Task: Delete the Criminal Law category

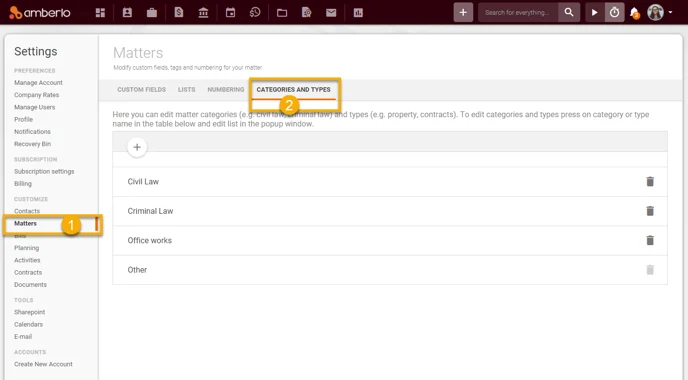Action: (650, 211)
